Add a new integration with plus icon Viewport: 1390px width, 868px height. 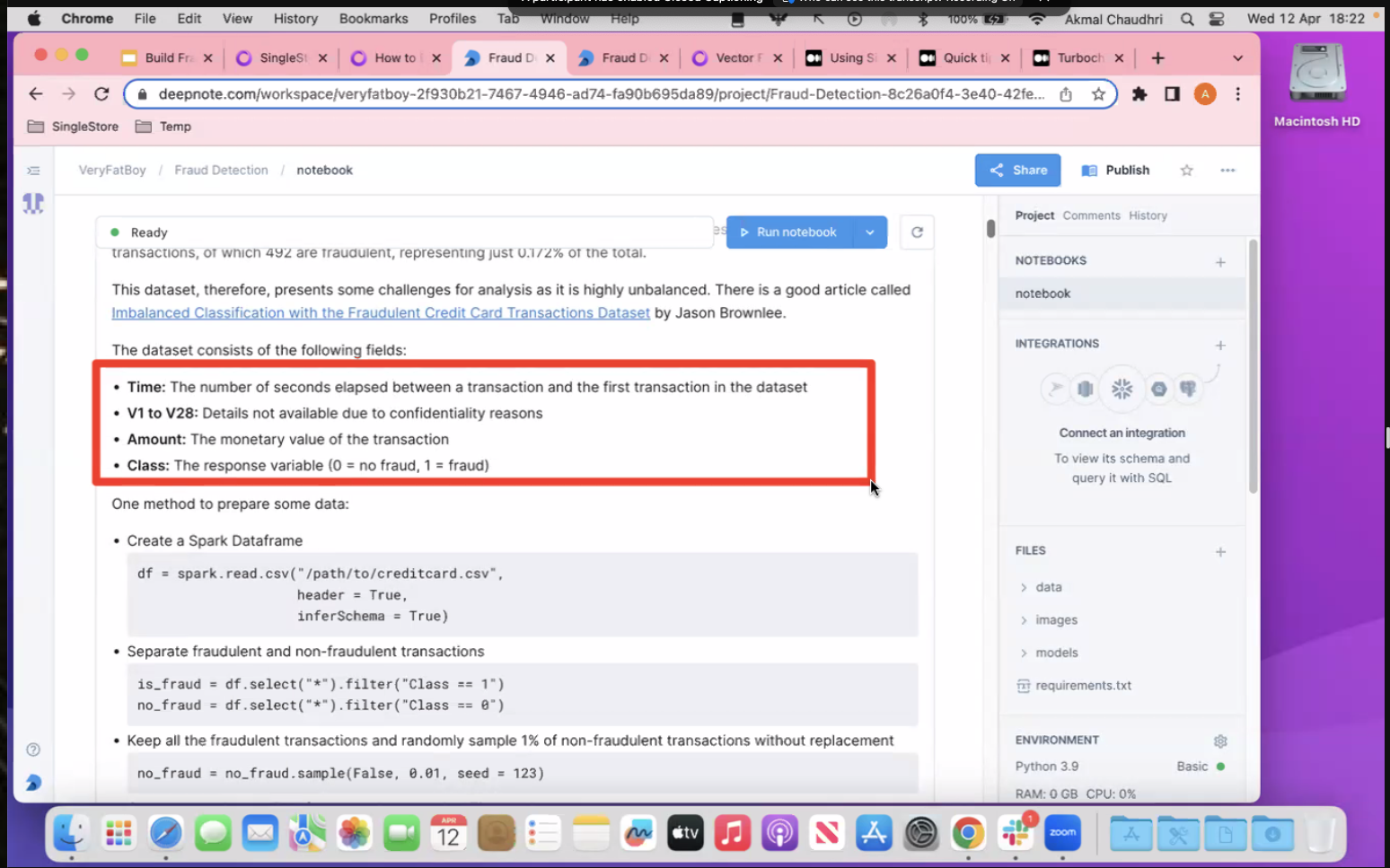(1220, 346)
